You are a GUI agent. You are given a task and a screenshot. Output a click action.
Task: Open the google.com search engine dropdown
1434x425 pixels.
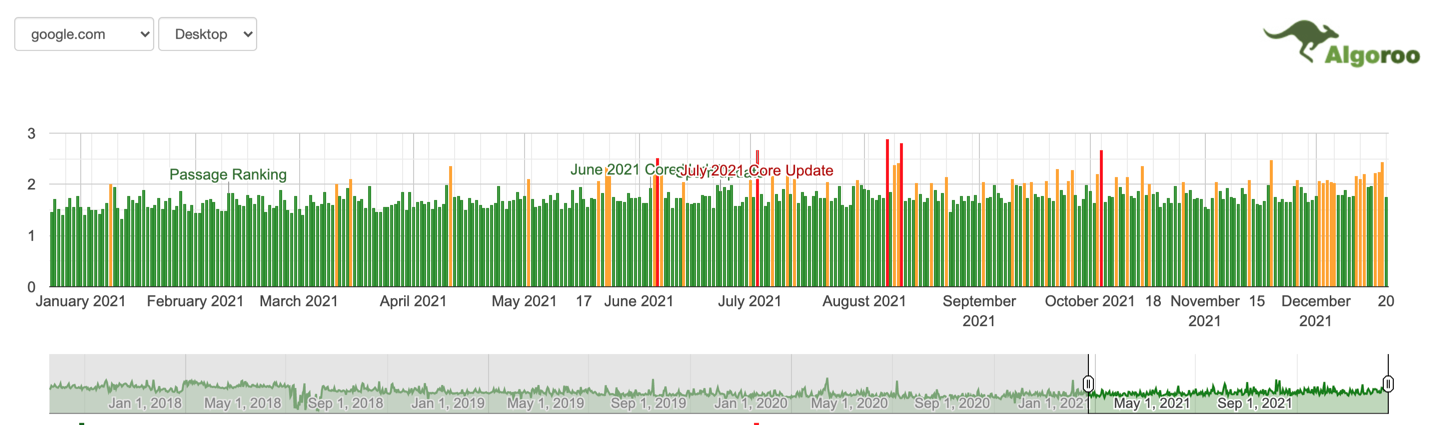84,34
